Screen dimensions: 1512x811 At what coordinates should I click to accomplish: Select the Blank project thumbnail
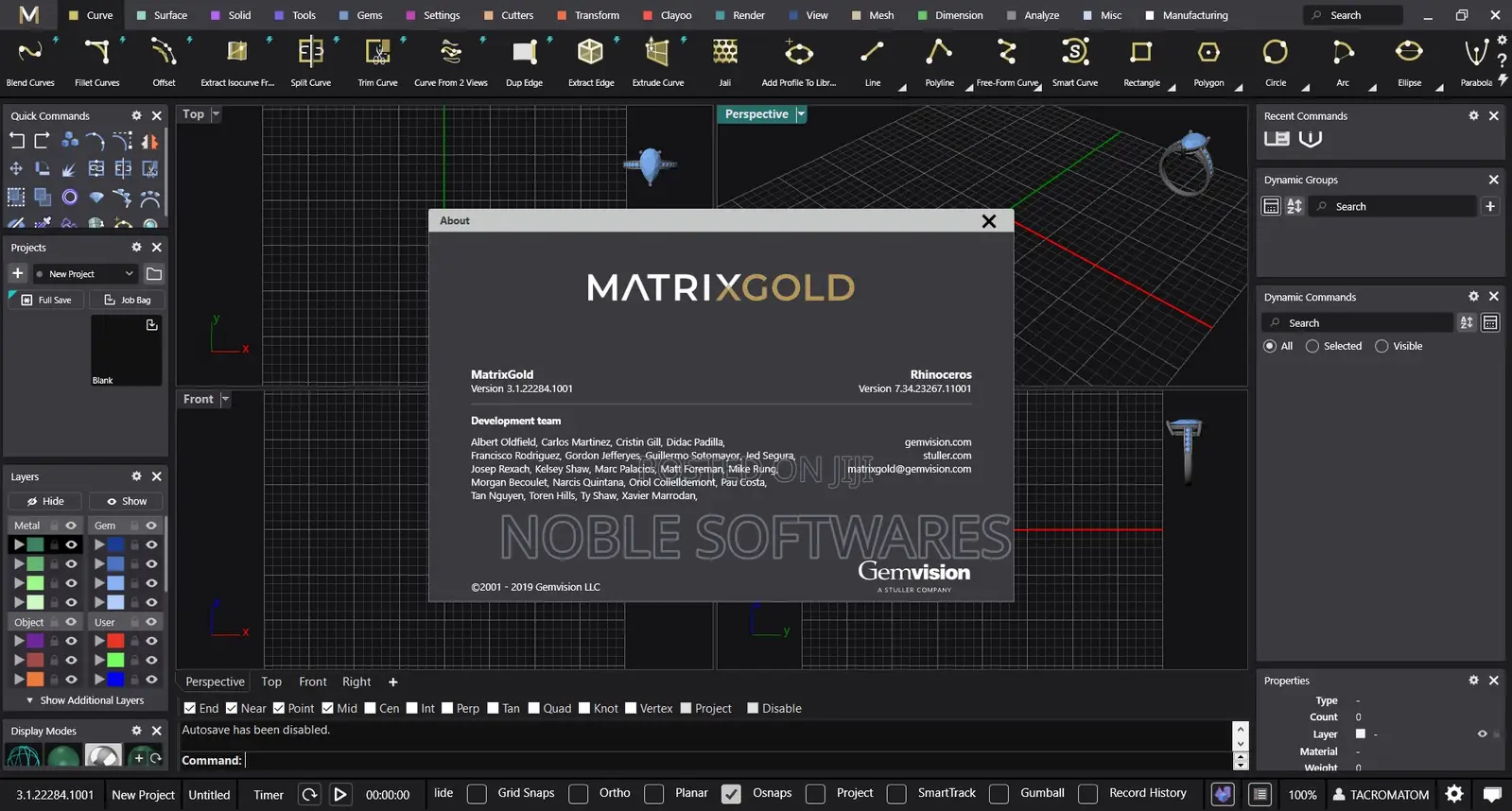pyautogui.click(x=126, y=351)
